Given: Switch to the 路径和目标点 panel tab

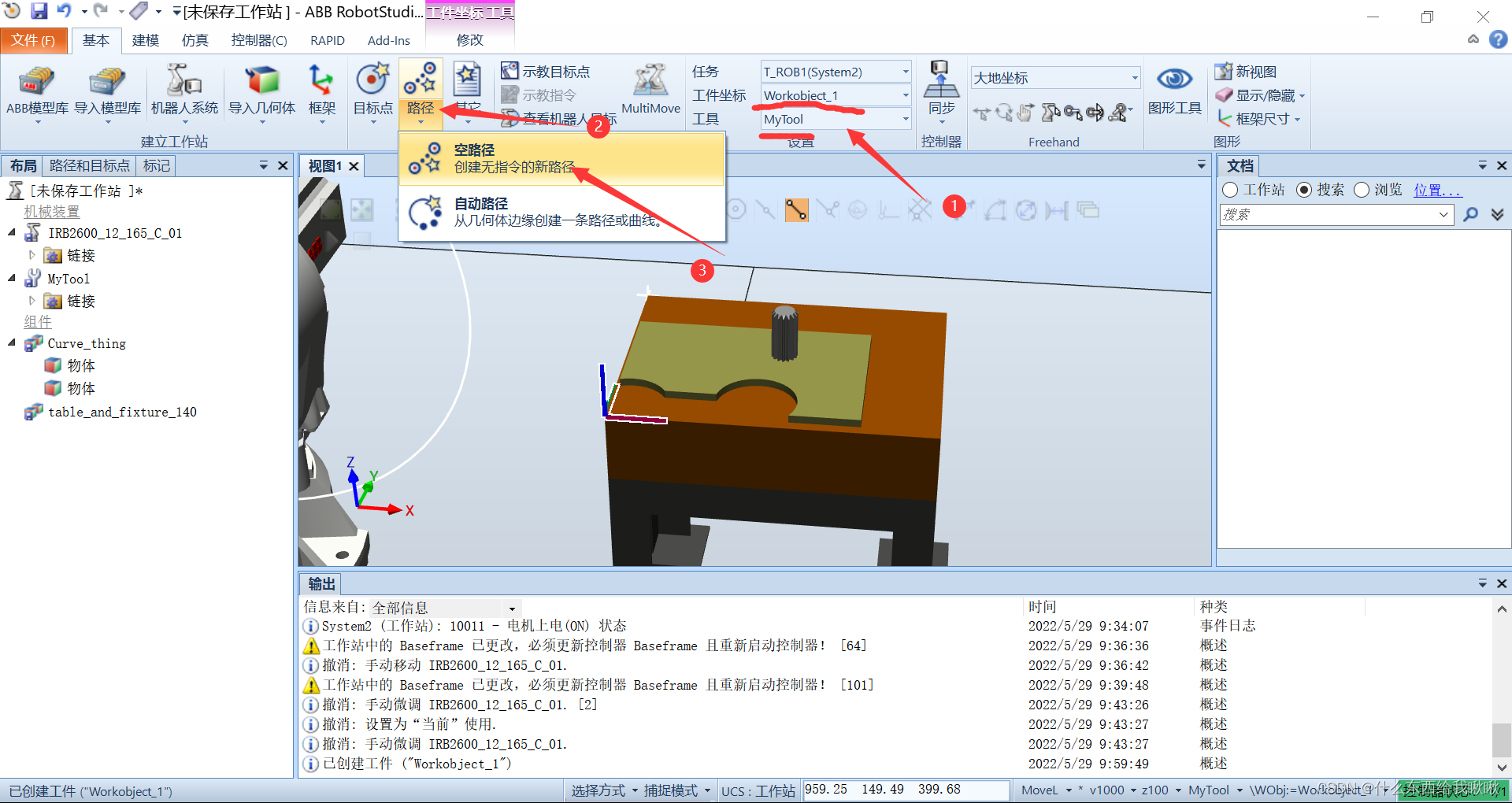Looking at the screenshot, I should pos(89,165).
